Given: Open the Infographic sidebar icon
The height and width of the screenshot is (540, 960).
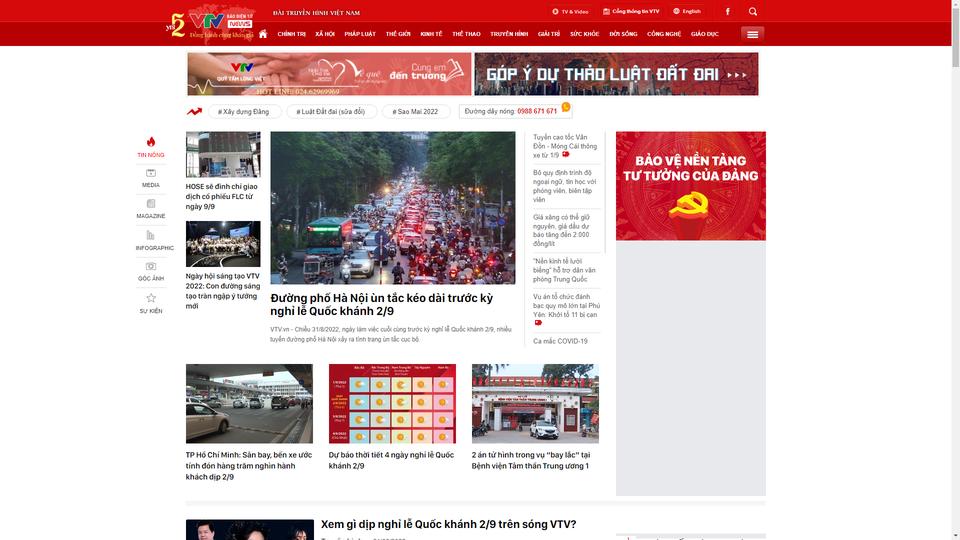Looking at the screenshot, I should pyautogui.click(x=151, y=235).
